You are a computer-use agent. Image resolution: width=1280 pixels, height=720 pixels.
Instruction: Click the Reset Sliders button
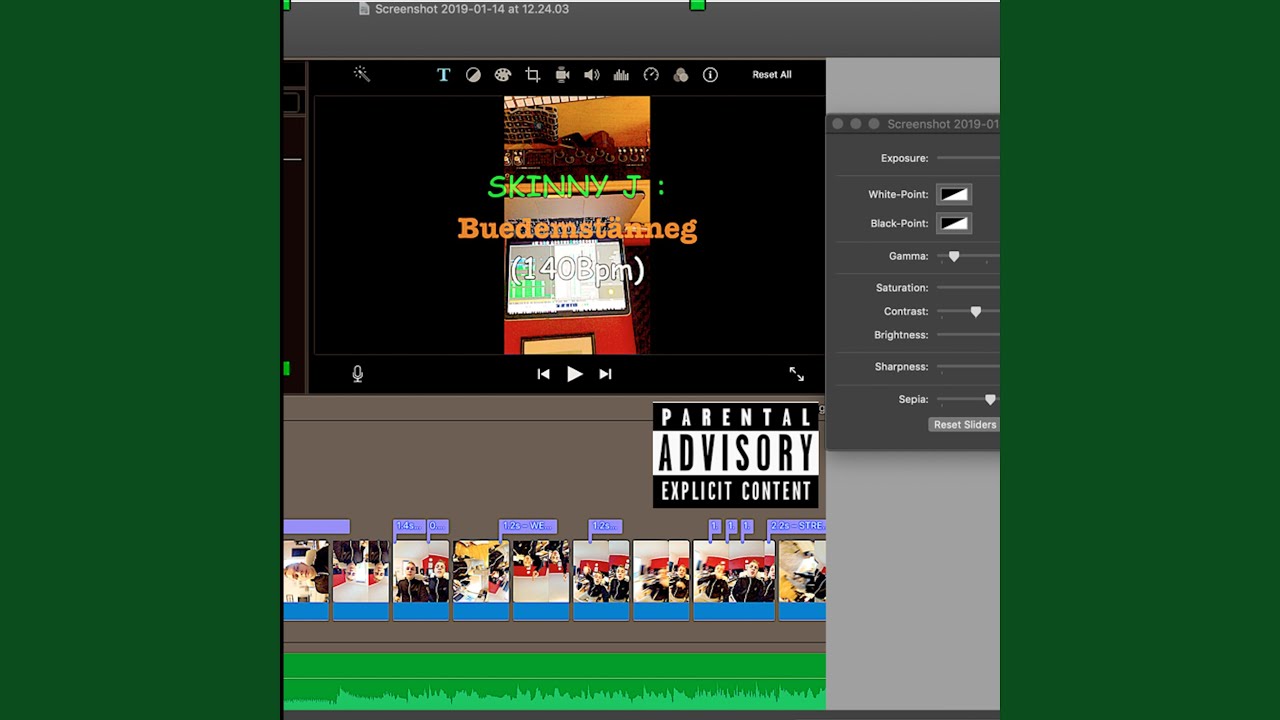964,425
